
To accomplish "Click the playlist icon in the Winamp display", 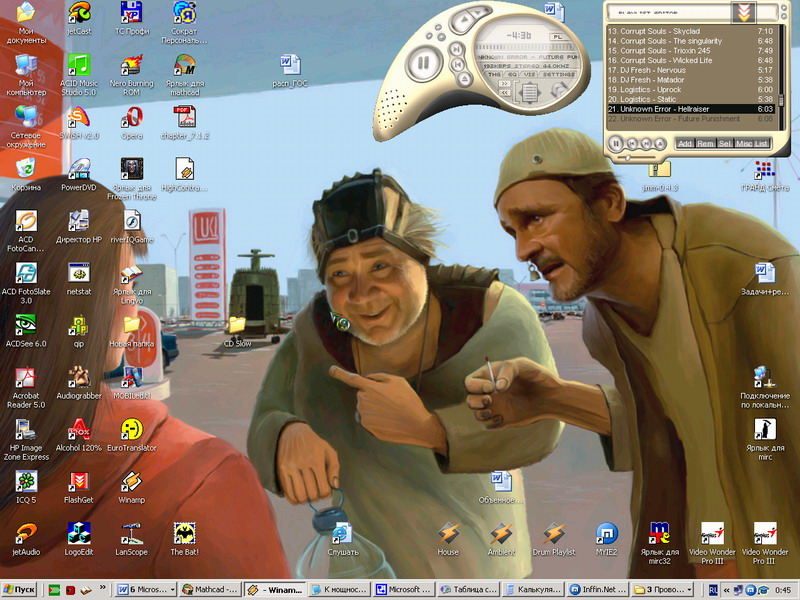I will tap(529, 94).
